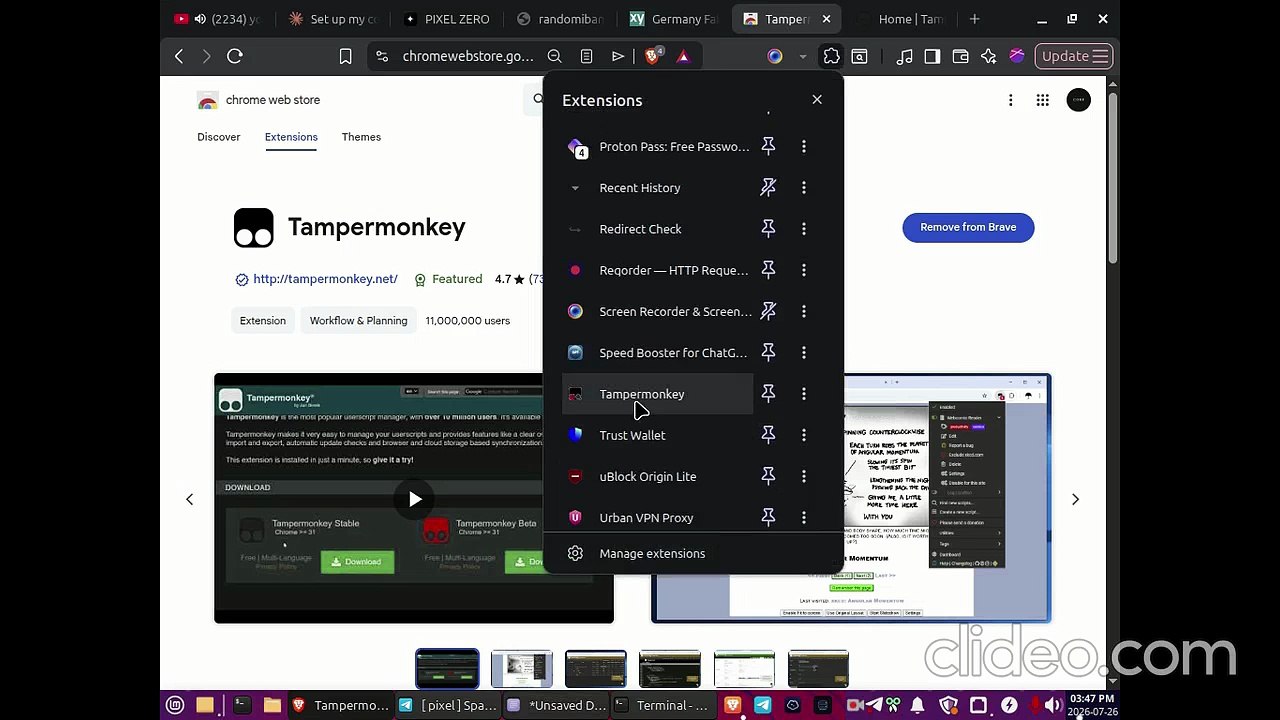Pin uBlock Origin Lite to toolbar
The height and width of the screenshot is (720, 1280).
pyautogui.click(x=768, y=476)
